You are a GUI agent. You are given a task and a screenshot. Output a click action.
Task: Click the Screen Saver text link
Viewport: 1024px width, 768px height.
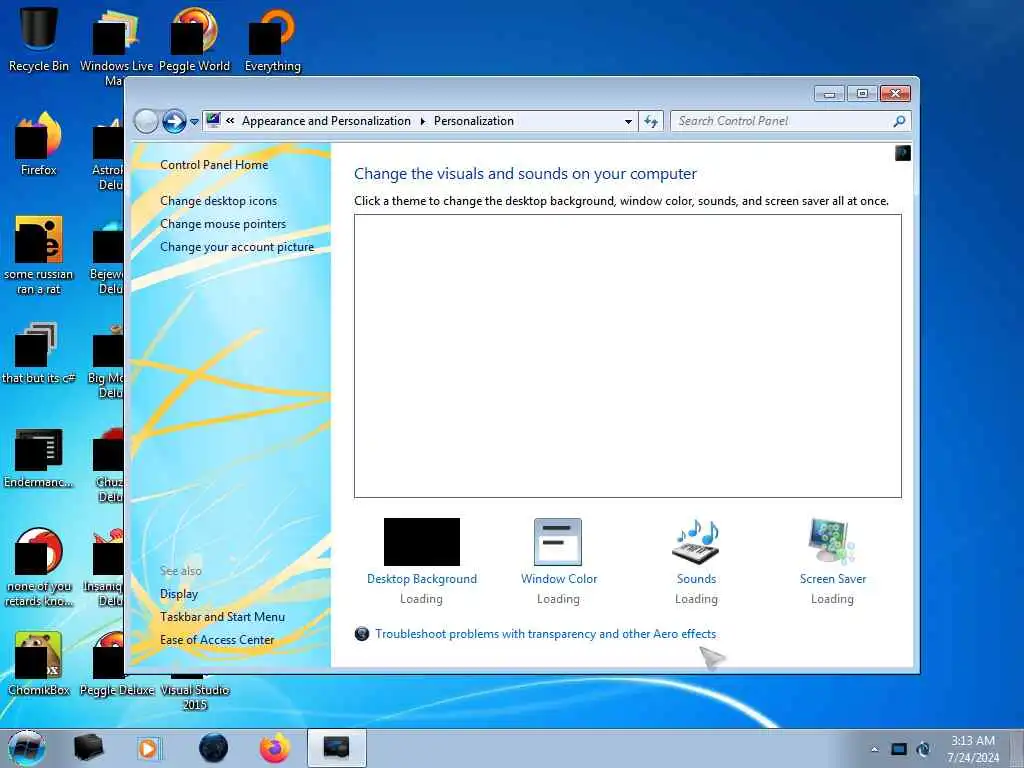[x=833, y=579]
